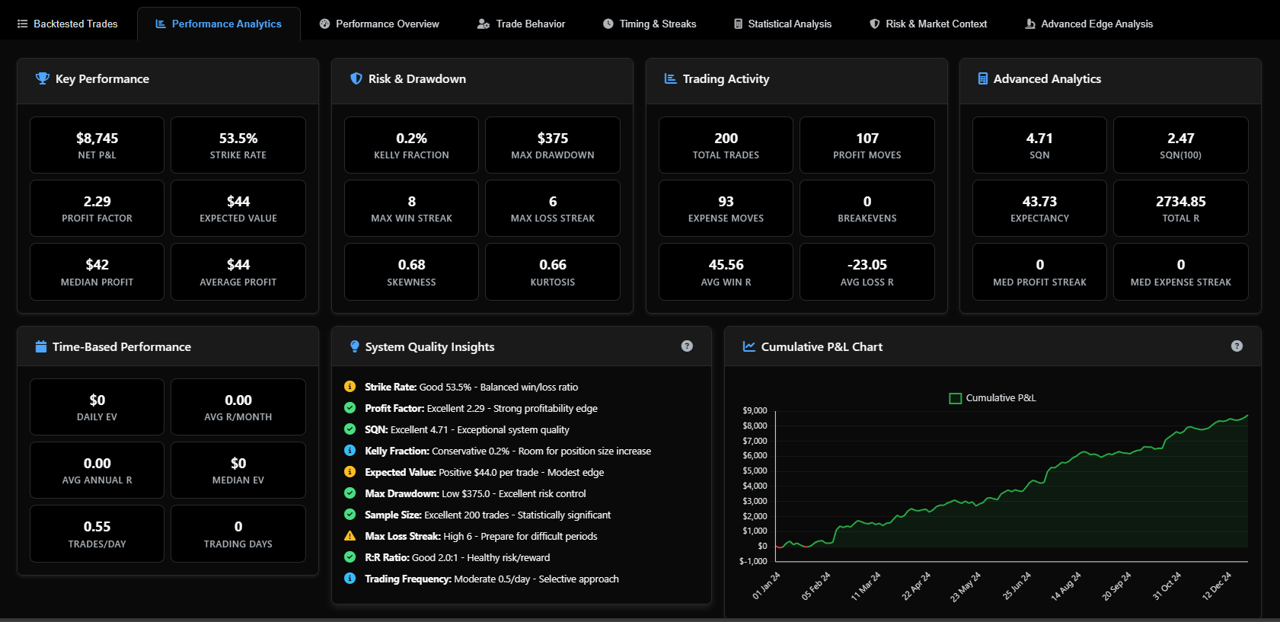This screenshot has height=622, width=1280.
Task: Open the Statistical Analysis tab
Action: [782, 24]
